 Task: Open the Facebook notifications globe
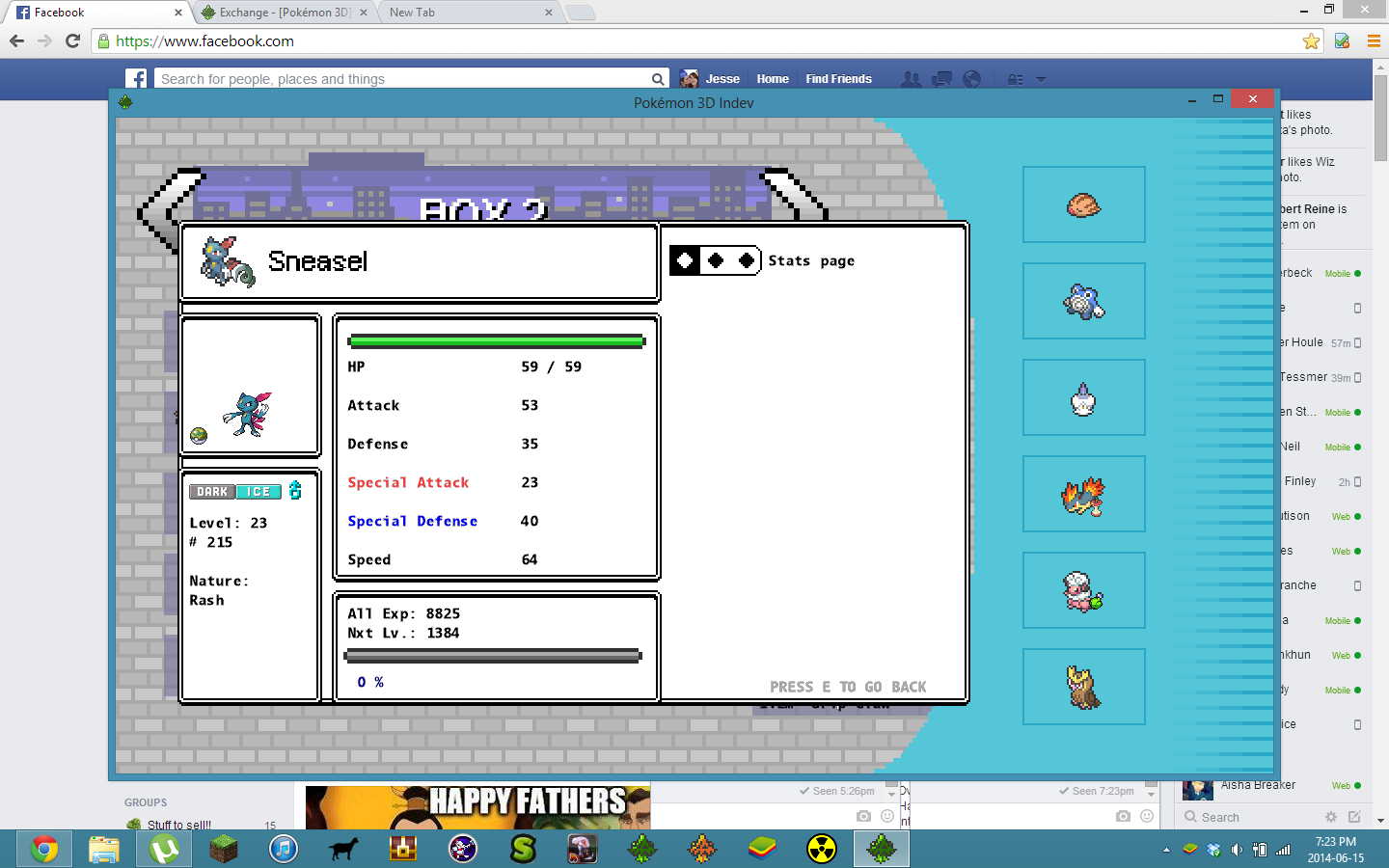coord(972,79)
